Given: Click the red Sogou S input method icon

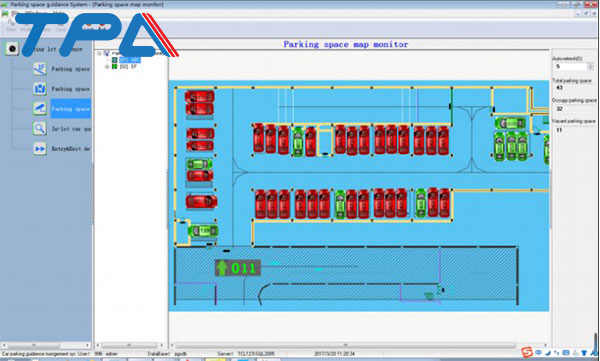Looking at the screenshot, I should coord(527,353).
